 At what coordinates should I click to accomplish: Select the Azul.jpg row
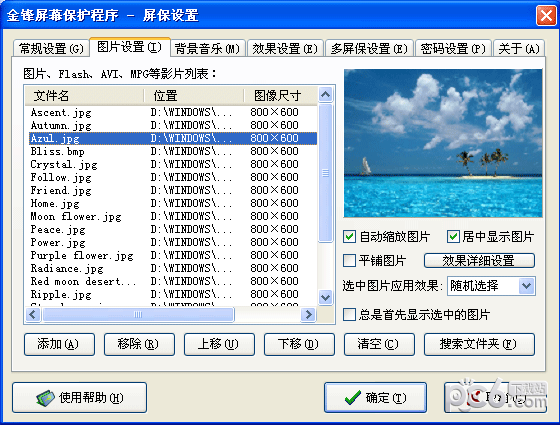coord(172,138)
